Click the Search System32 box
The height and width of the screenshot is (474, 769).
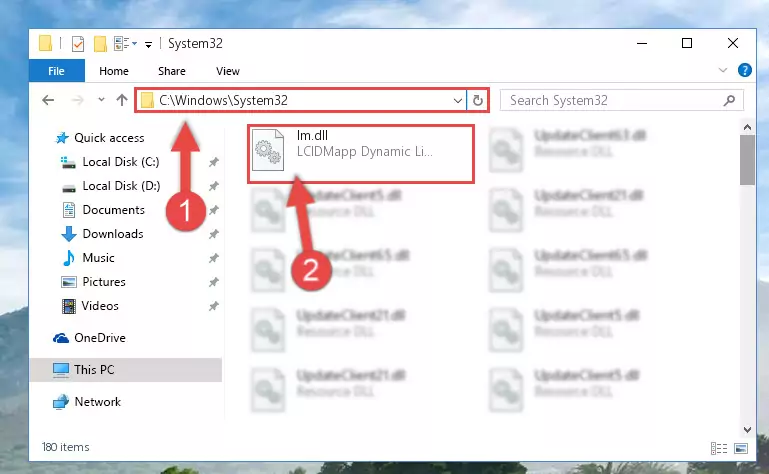pyautogui.click(x=621, y=101)
